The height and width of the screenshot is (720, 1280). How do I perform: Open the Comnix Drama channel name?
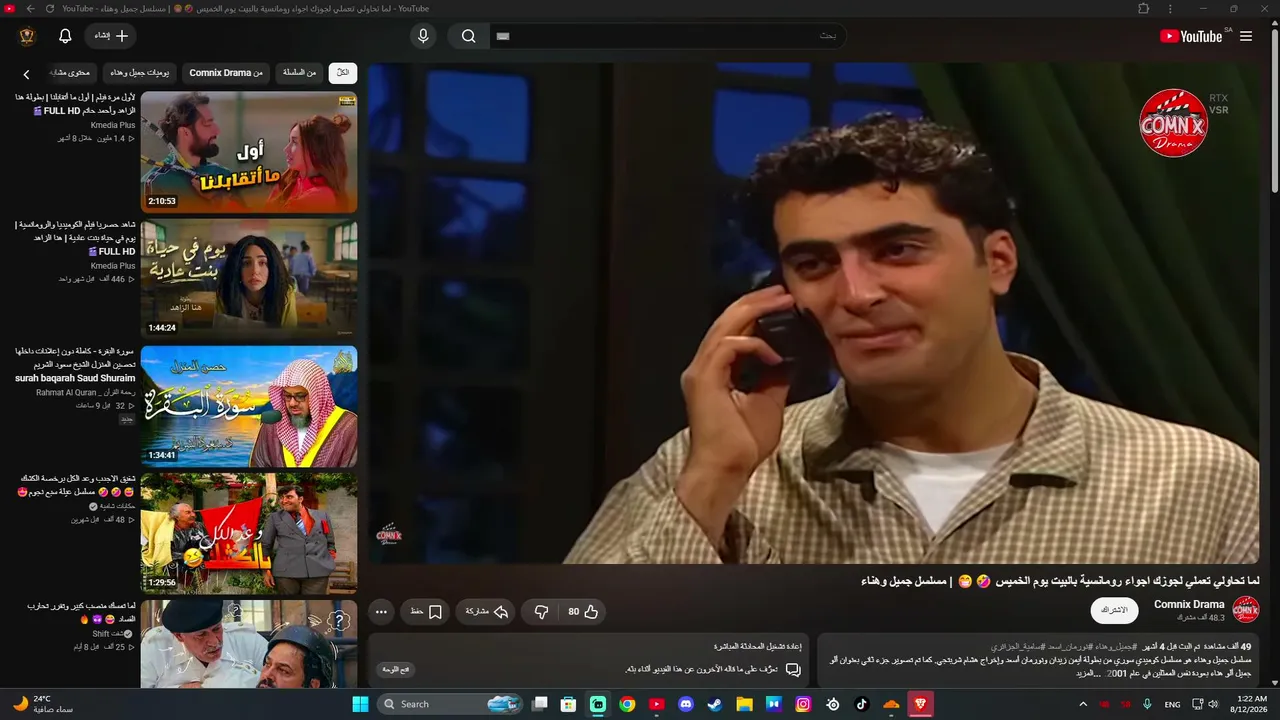coord(1189,604)
